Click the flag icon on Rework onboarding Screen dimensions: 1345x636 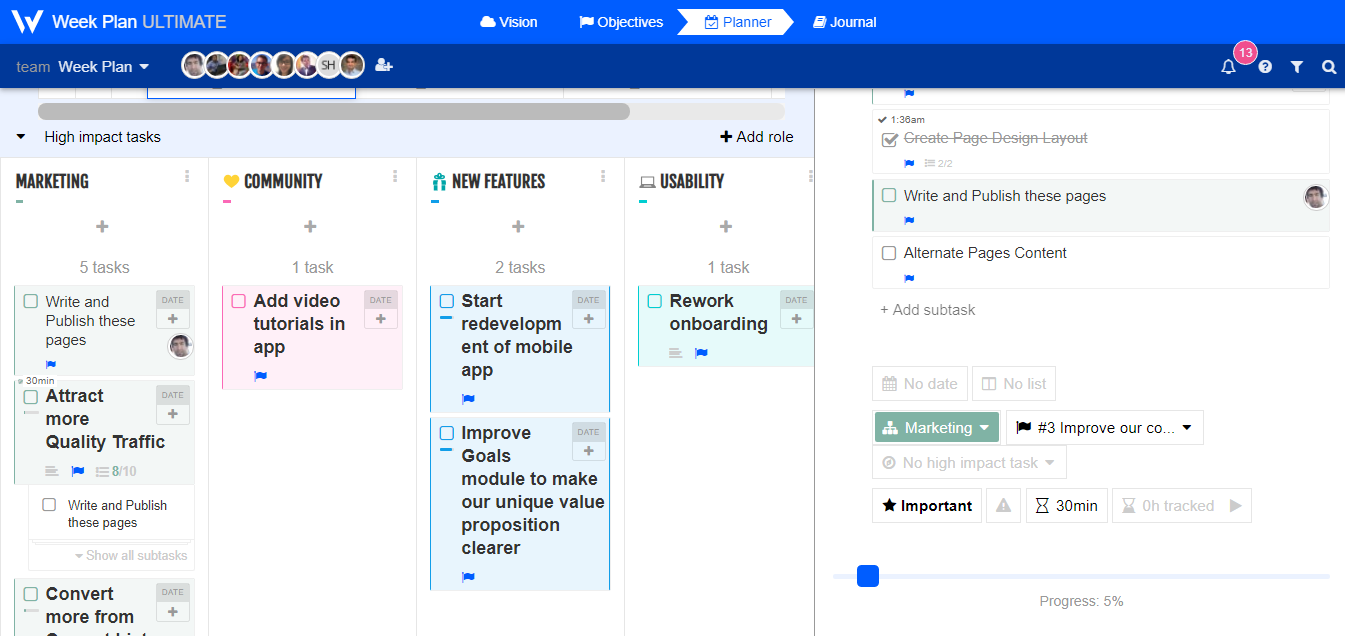701,352
